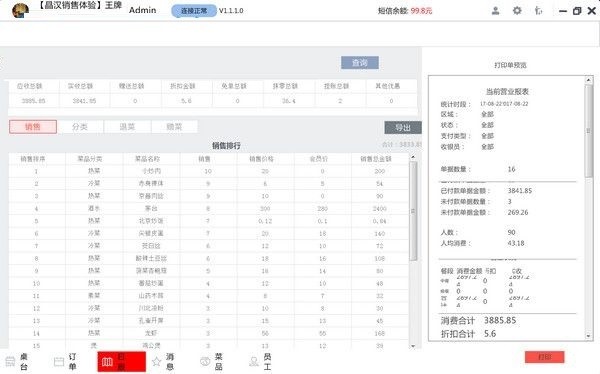
Task: Click the 销售总金额 column header
Action: [x=376, y=159]
